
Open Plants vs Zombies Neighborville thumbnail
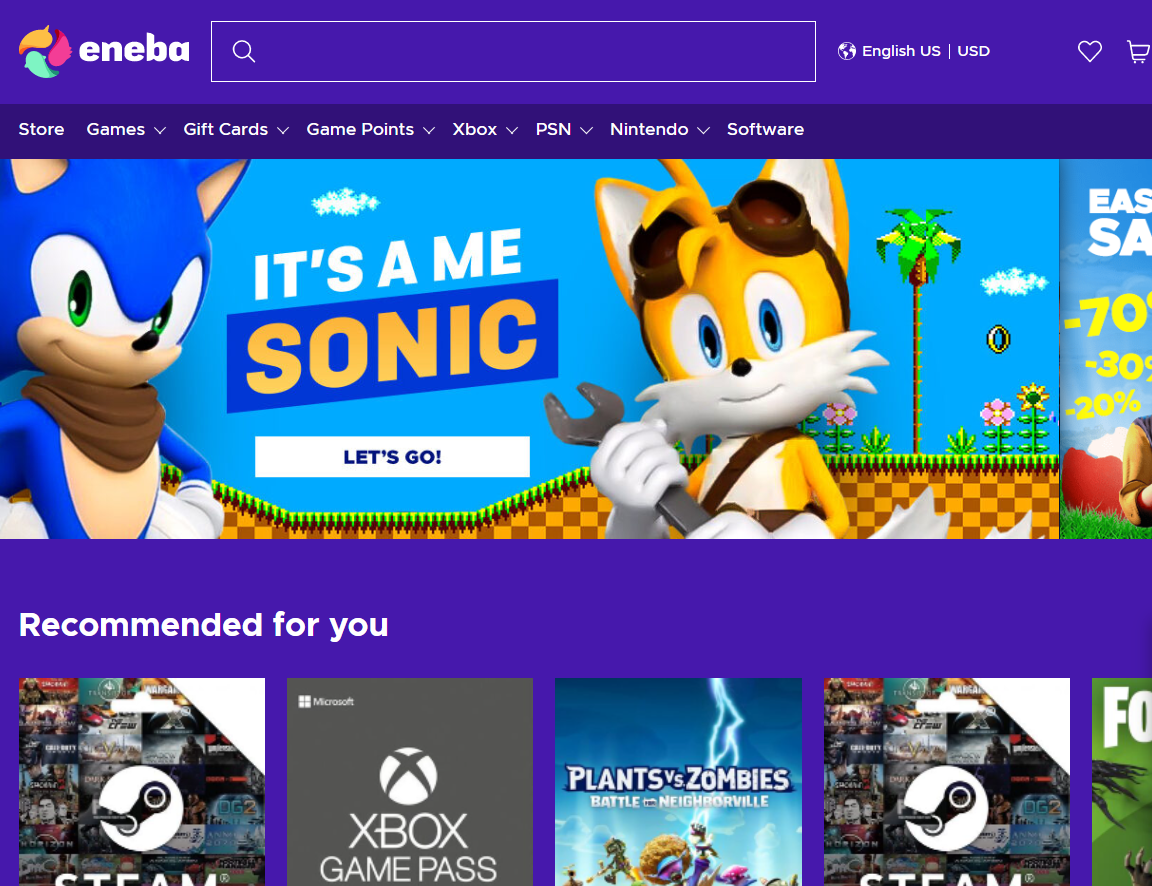[678, 782]
